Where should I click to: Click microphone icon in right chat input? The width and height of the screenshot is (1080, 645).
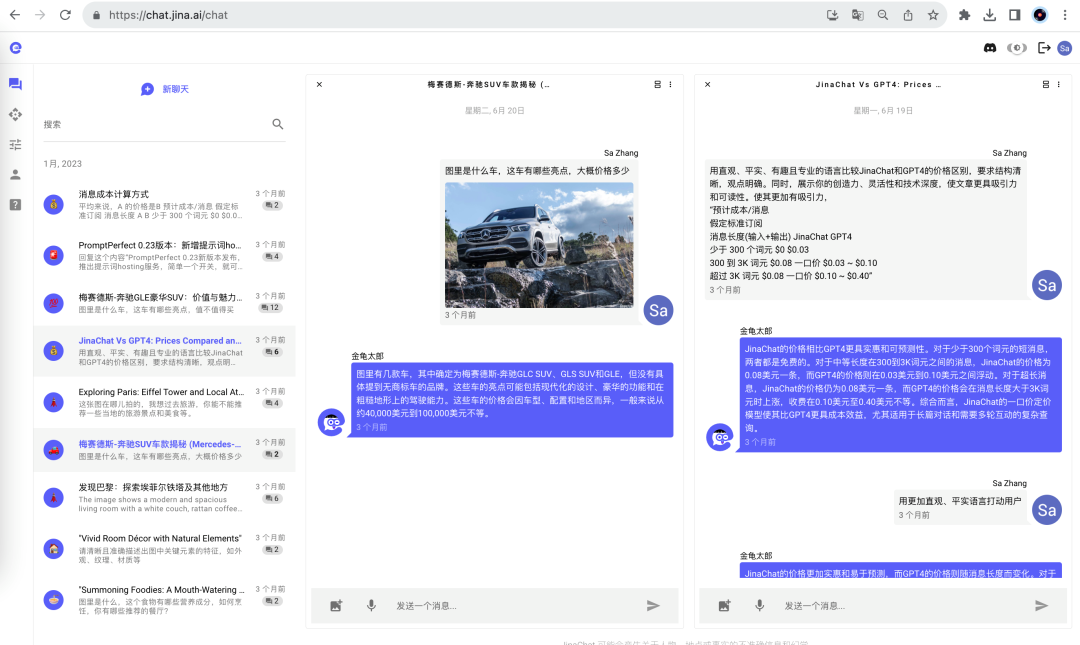point(759,605)
